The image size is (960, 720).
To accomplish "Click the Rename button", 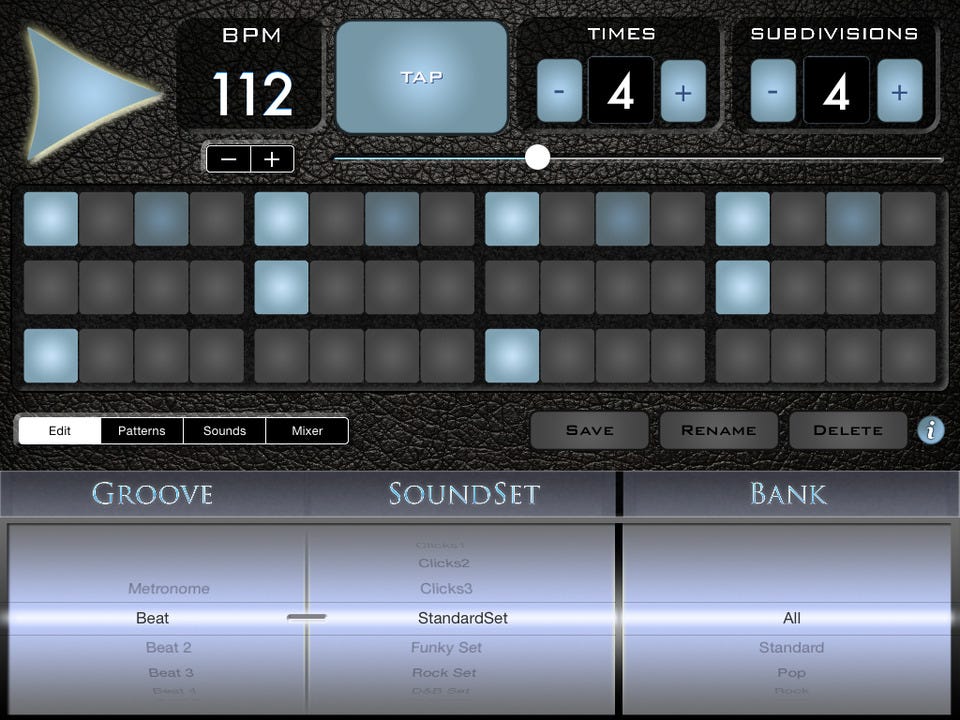I will (719, 430).
